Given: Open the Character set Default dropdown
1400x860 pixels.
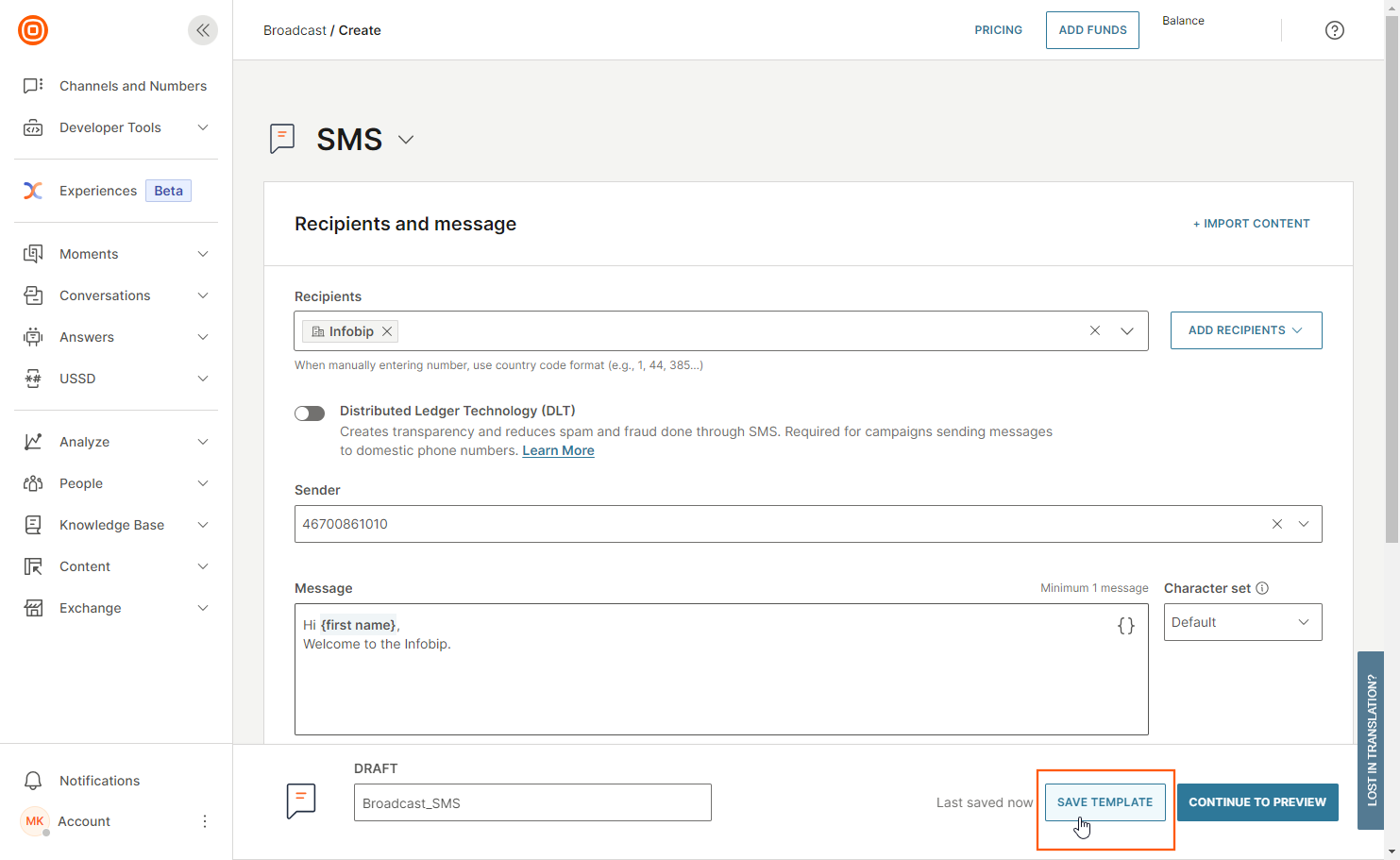Looking at the screenshot, I should (x=1241, y=622).
